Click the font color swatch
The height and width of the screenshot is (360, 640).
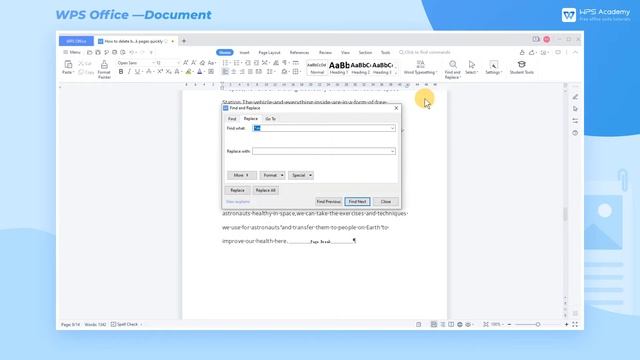point(200,72)
